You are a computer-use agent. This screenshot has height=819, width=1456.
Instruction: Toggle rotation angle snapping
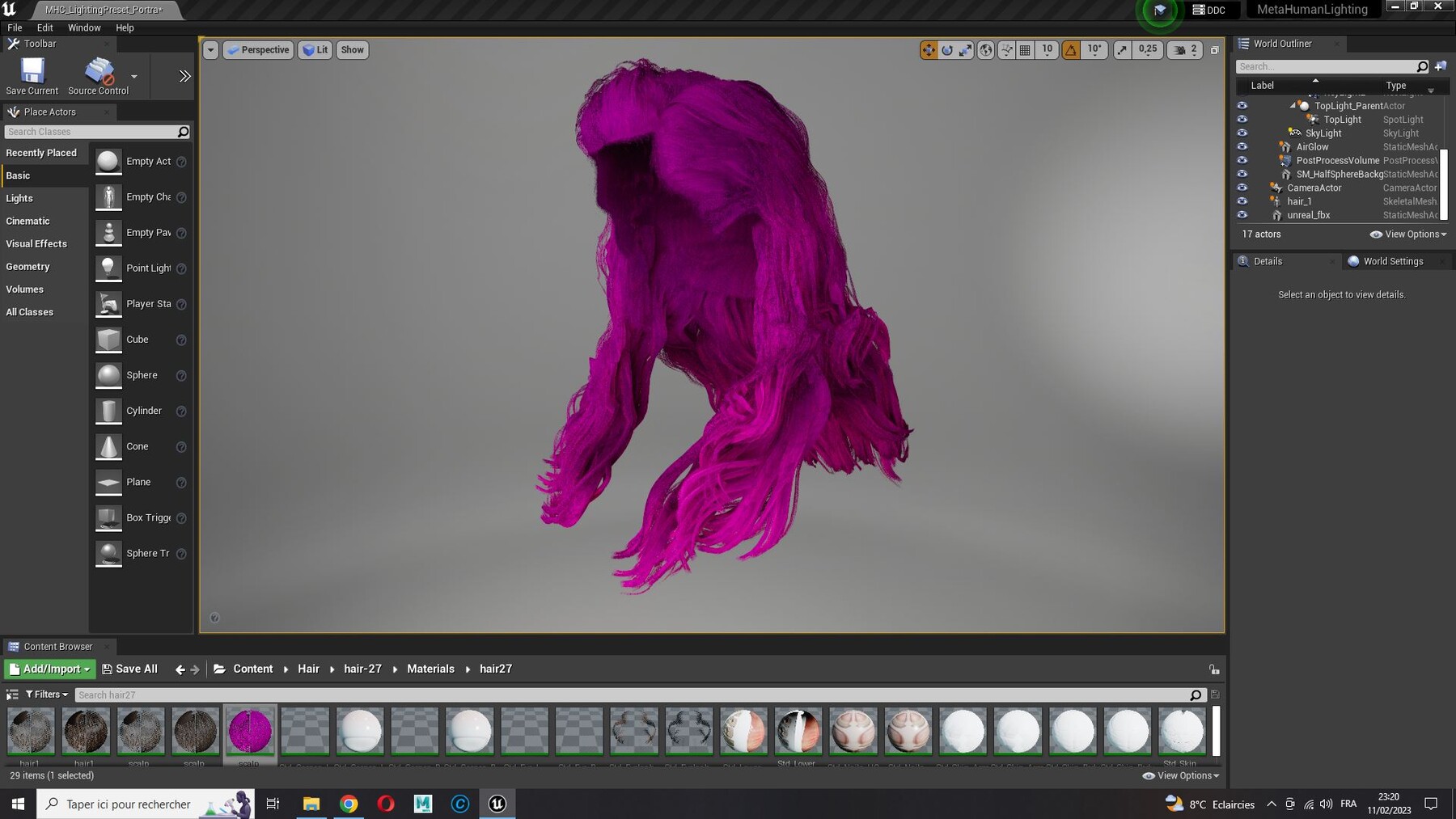click(1071, 50)
